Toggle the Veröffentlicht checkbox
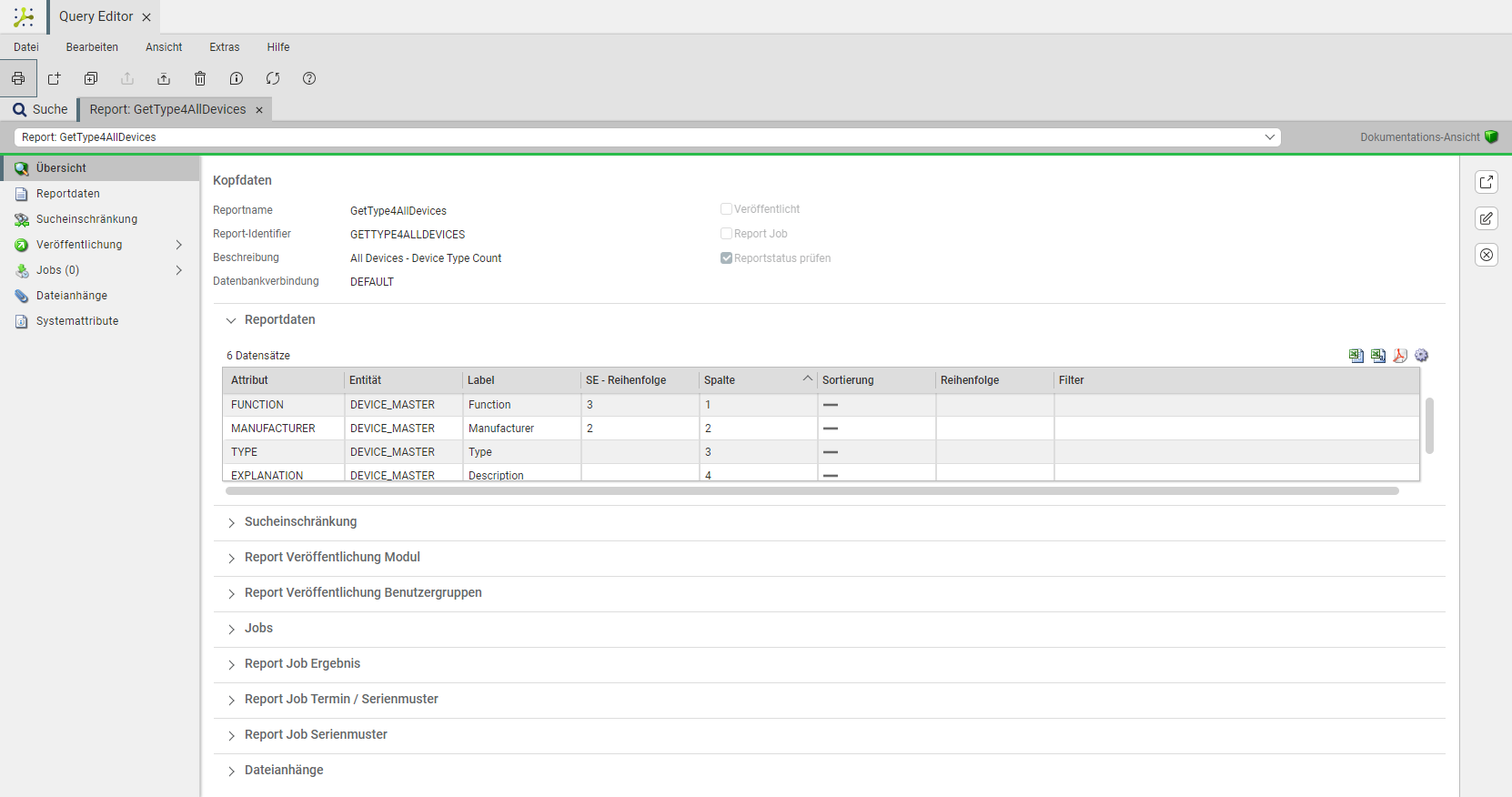 pos(726,209)
